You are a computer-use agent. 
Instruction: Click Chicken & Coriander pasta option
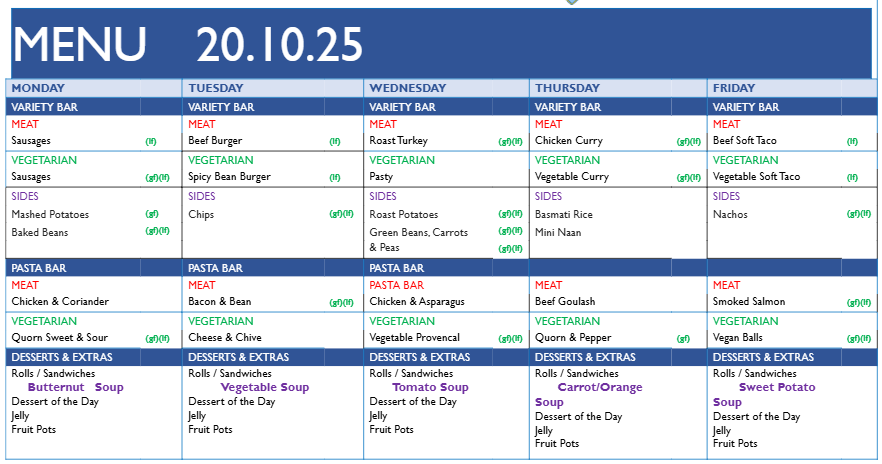[x=60, y=301]
